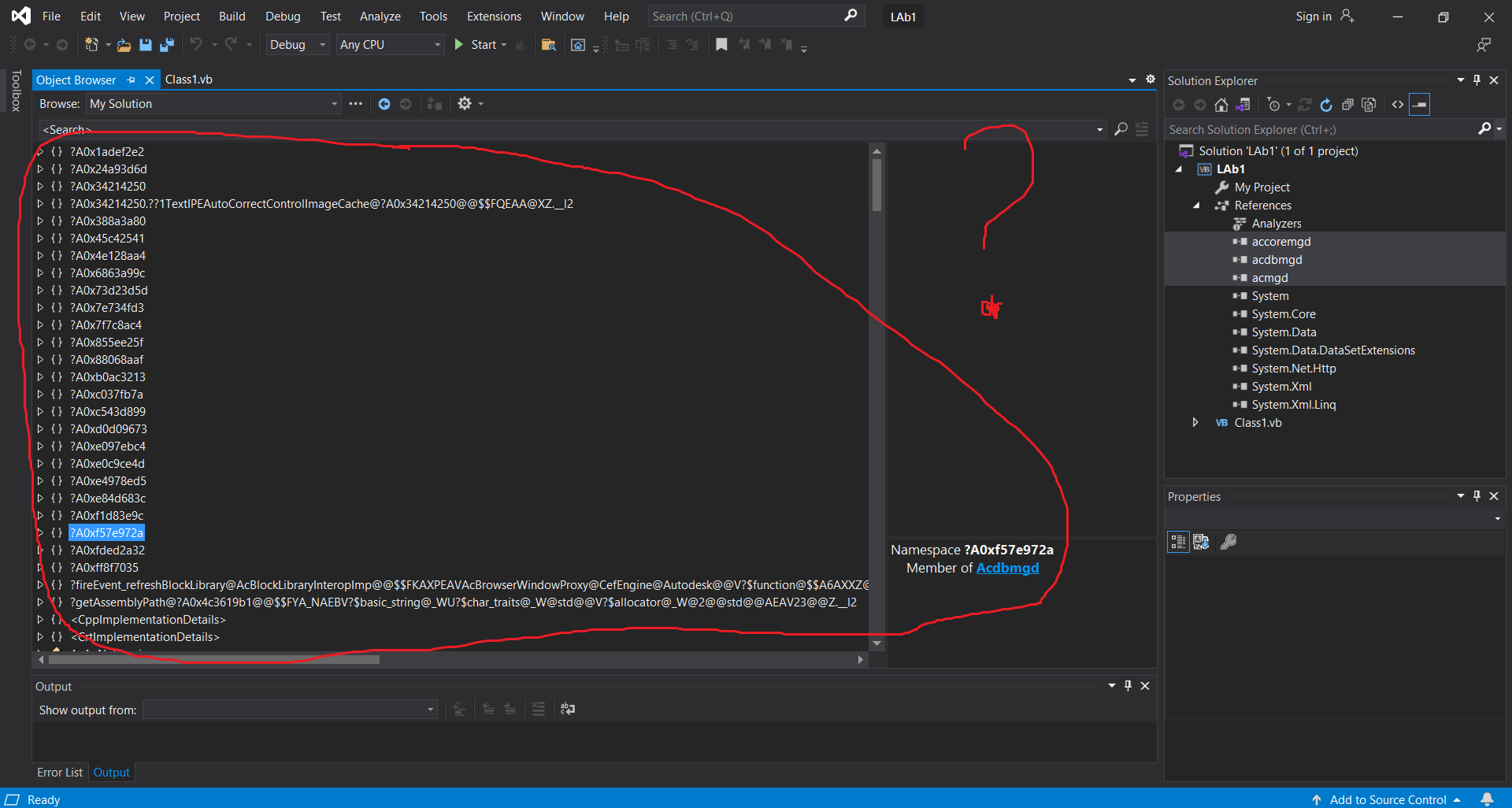The width and height of the screenshot is (1512, 808).
Task: Open Object Browser settings gear
Action: [465, 104]
